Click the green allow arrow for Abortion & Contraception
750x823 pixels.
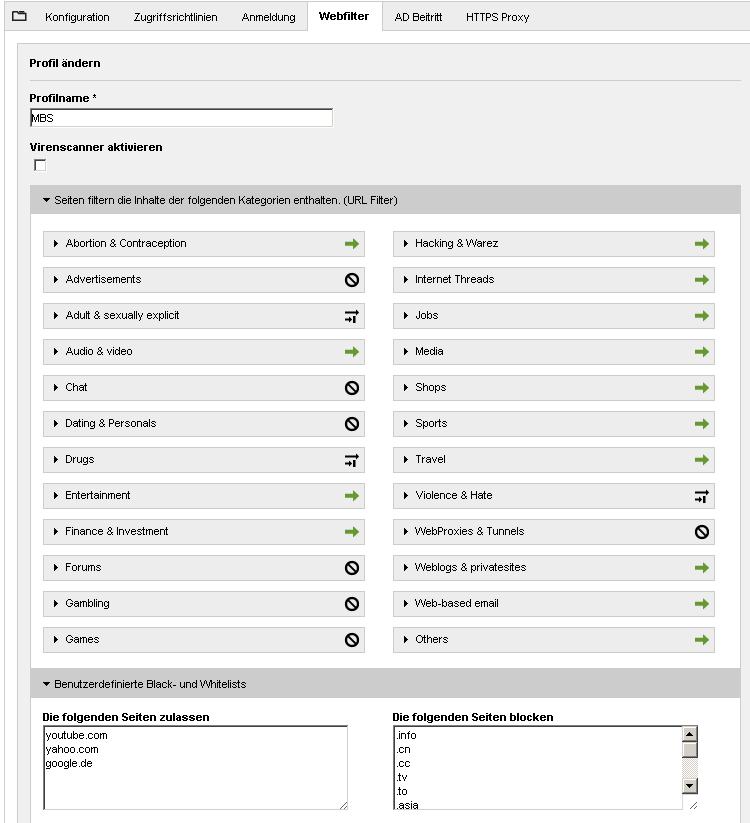tap(352, 244)
